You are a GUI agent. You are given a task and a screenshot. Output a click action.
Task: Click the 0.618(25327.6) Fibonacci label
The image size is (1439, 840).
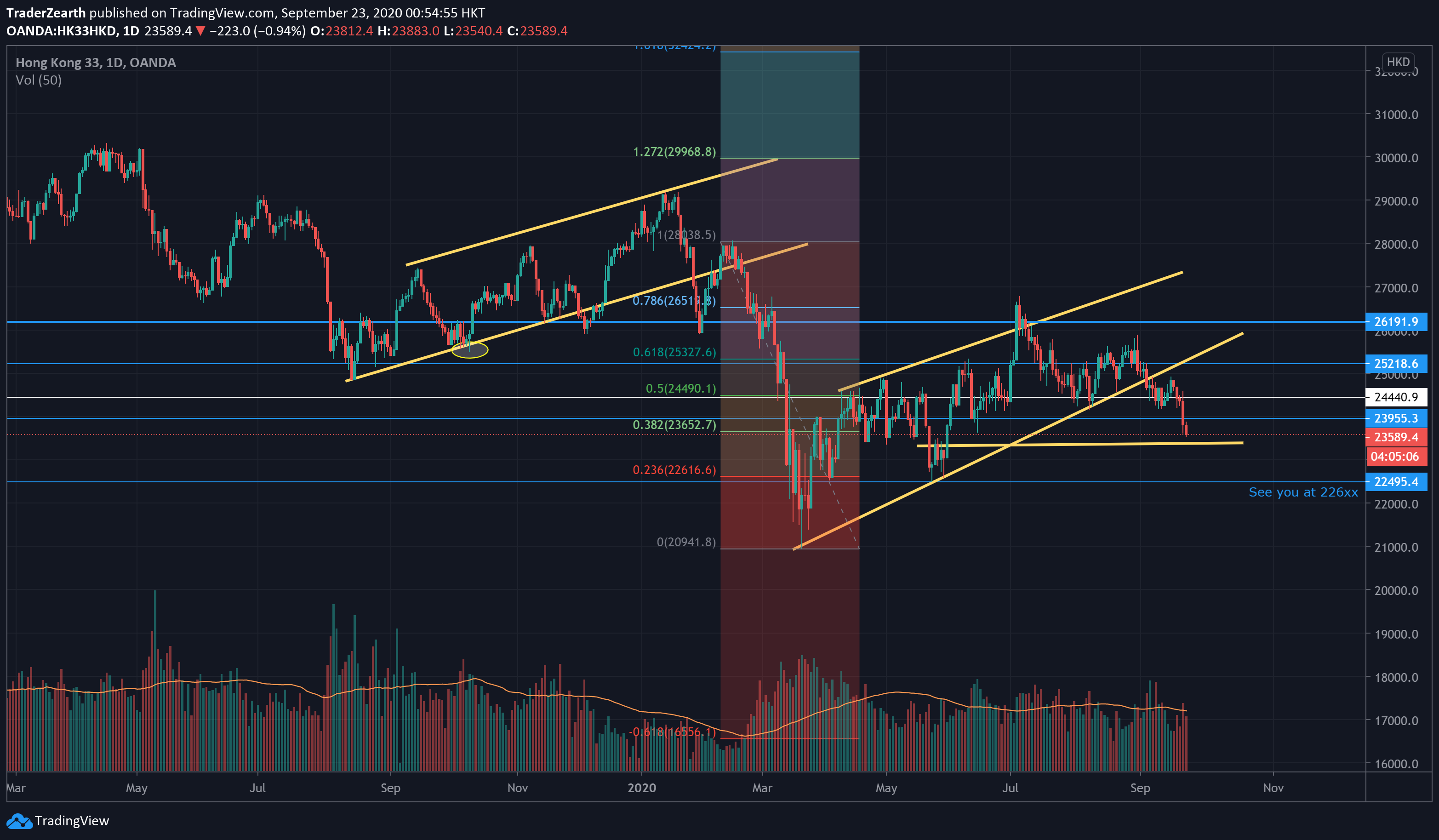click(674, 352)
